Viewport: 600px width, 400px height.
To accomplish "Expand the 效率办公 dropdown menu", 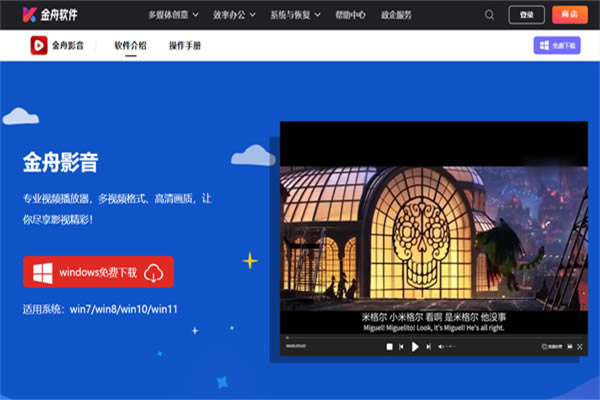I will point(236,15).
